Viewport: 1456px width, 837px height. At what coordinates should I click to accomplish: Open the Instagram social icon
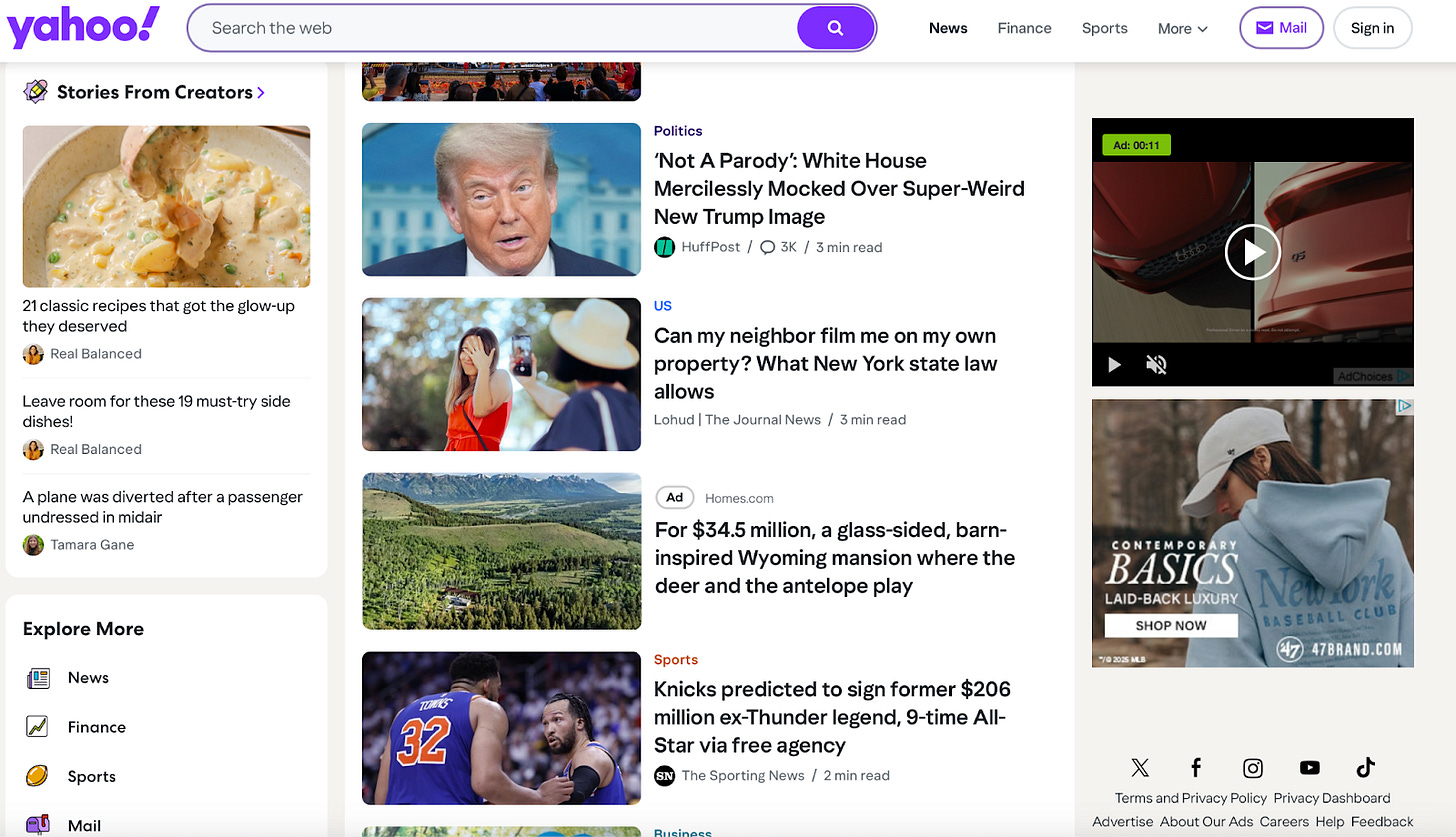pos(1253,768)
